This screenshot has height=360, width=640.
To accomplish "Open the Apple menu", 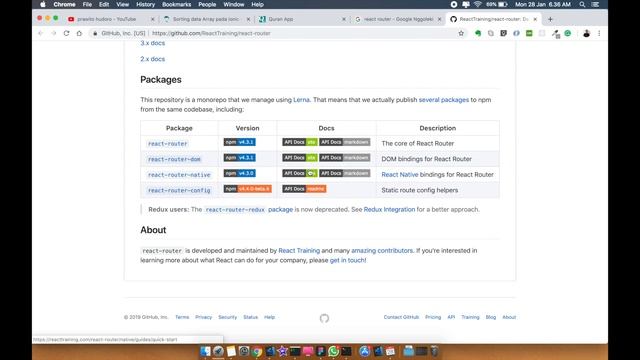I will pos(42,4).
